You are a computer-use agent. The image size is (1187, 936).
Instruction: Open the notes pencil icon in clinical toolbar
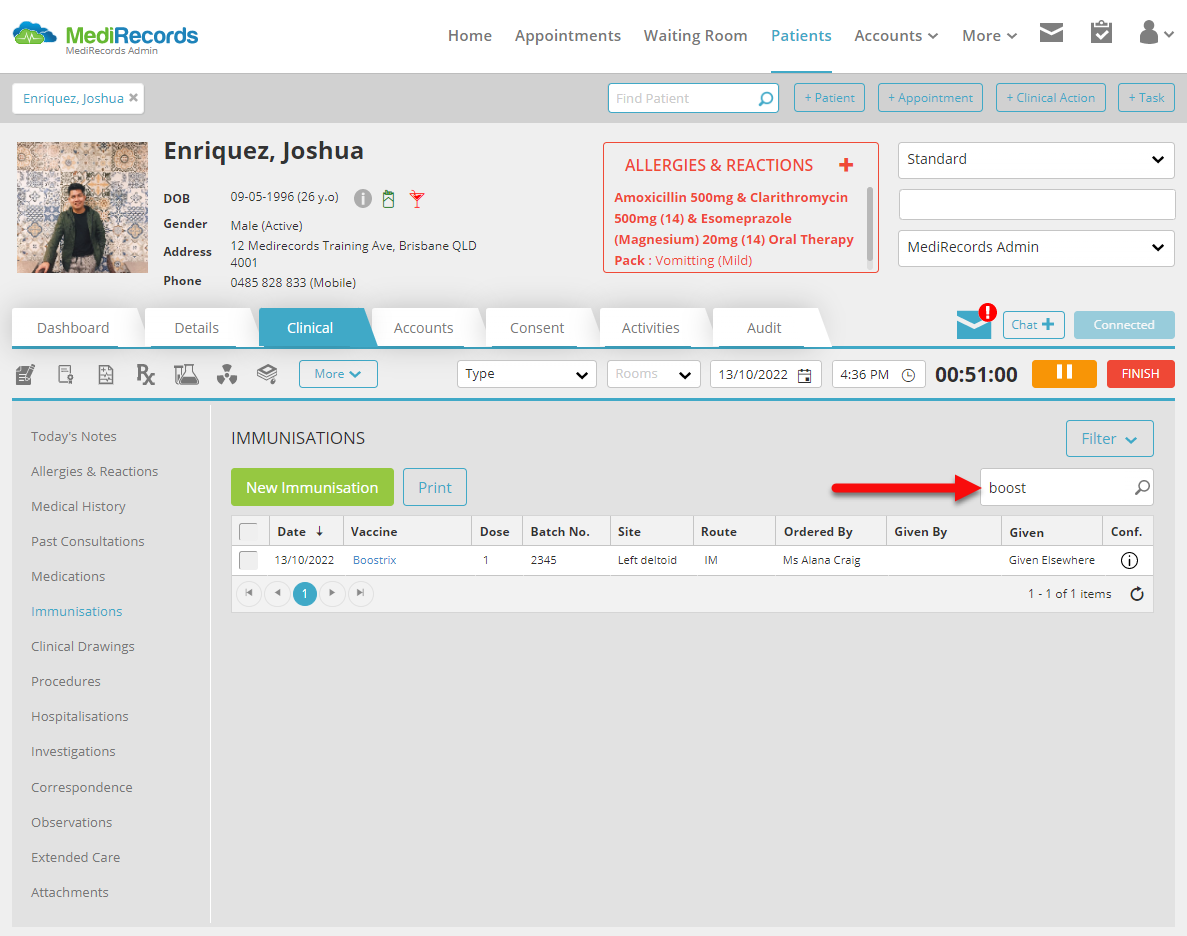coord(25,374)
